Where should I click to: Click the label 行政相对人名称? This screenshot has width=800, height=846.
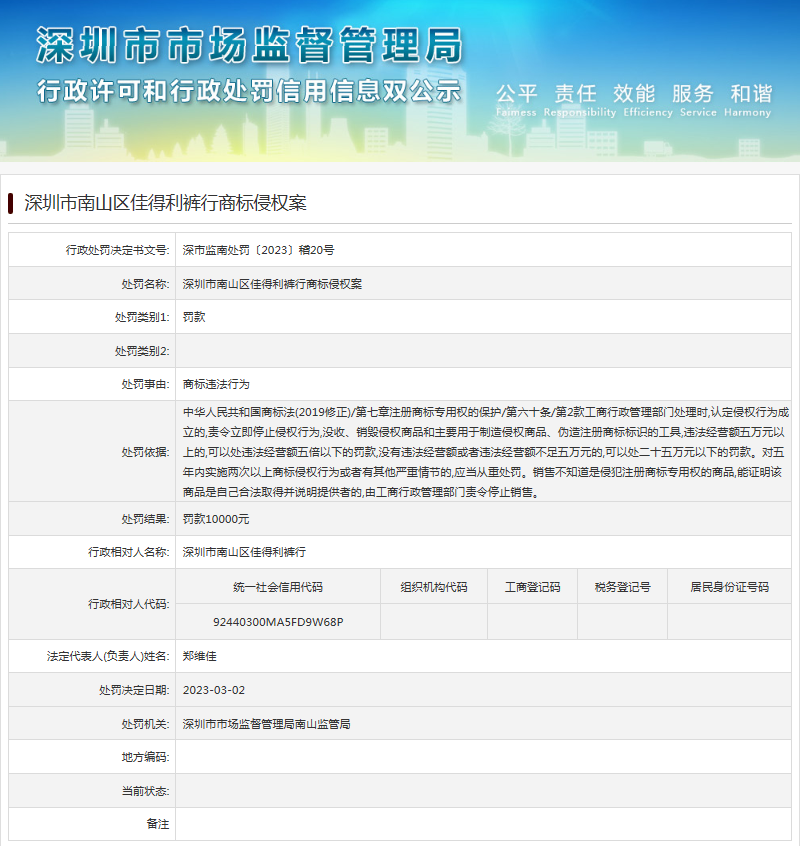point(128,552)
